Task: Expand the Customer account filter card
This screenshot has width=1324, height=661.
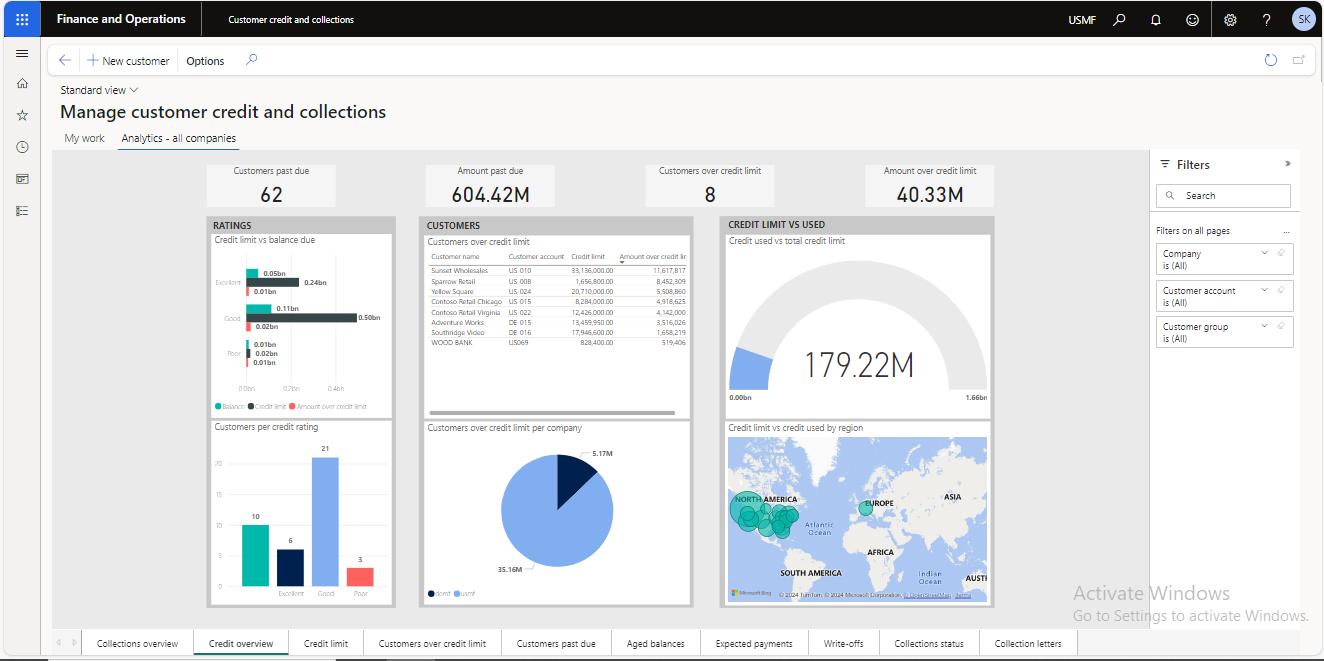Action: click(x=1265, y=290)
